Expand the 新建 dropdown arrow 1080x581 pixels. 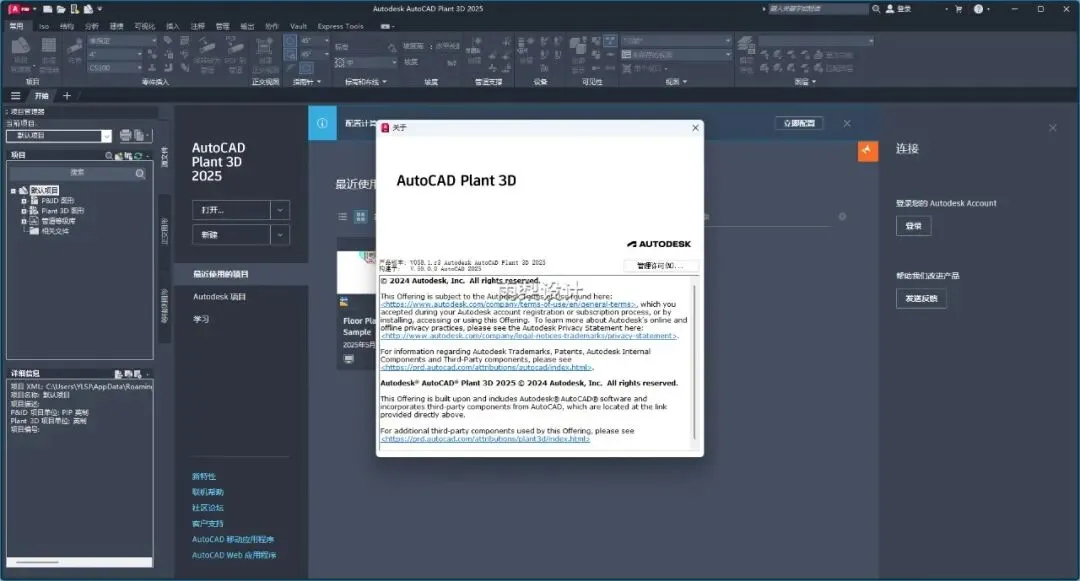(x=280, y=235)
